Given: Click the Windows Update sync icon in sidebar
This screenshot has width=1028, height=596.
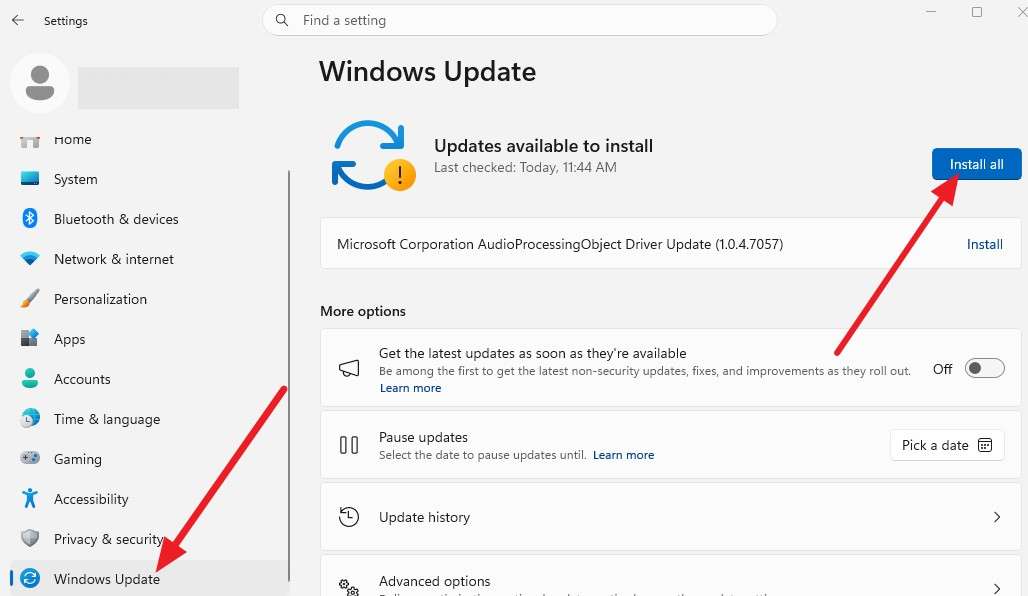Looking at the screenshot, I should (30, 578).
